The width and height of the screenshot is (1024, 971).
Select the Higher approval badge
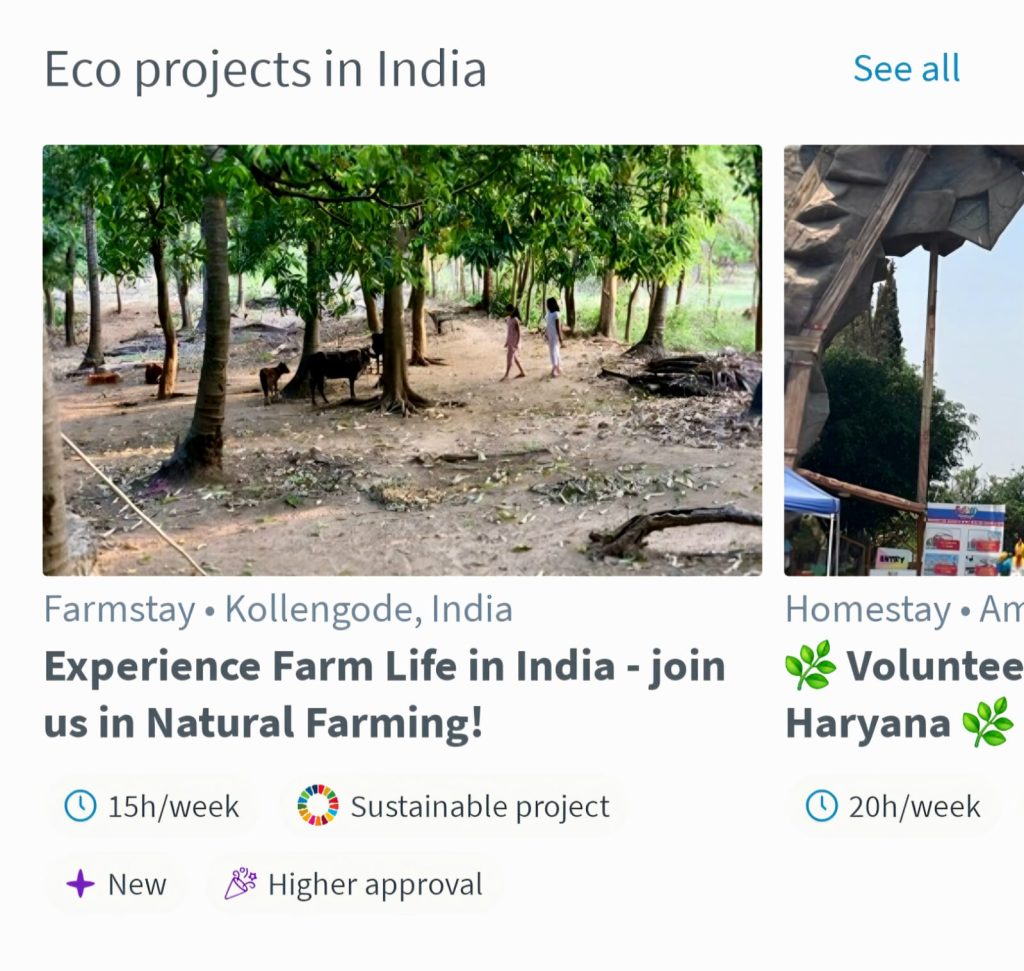[354, 884]
